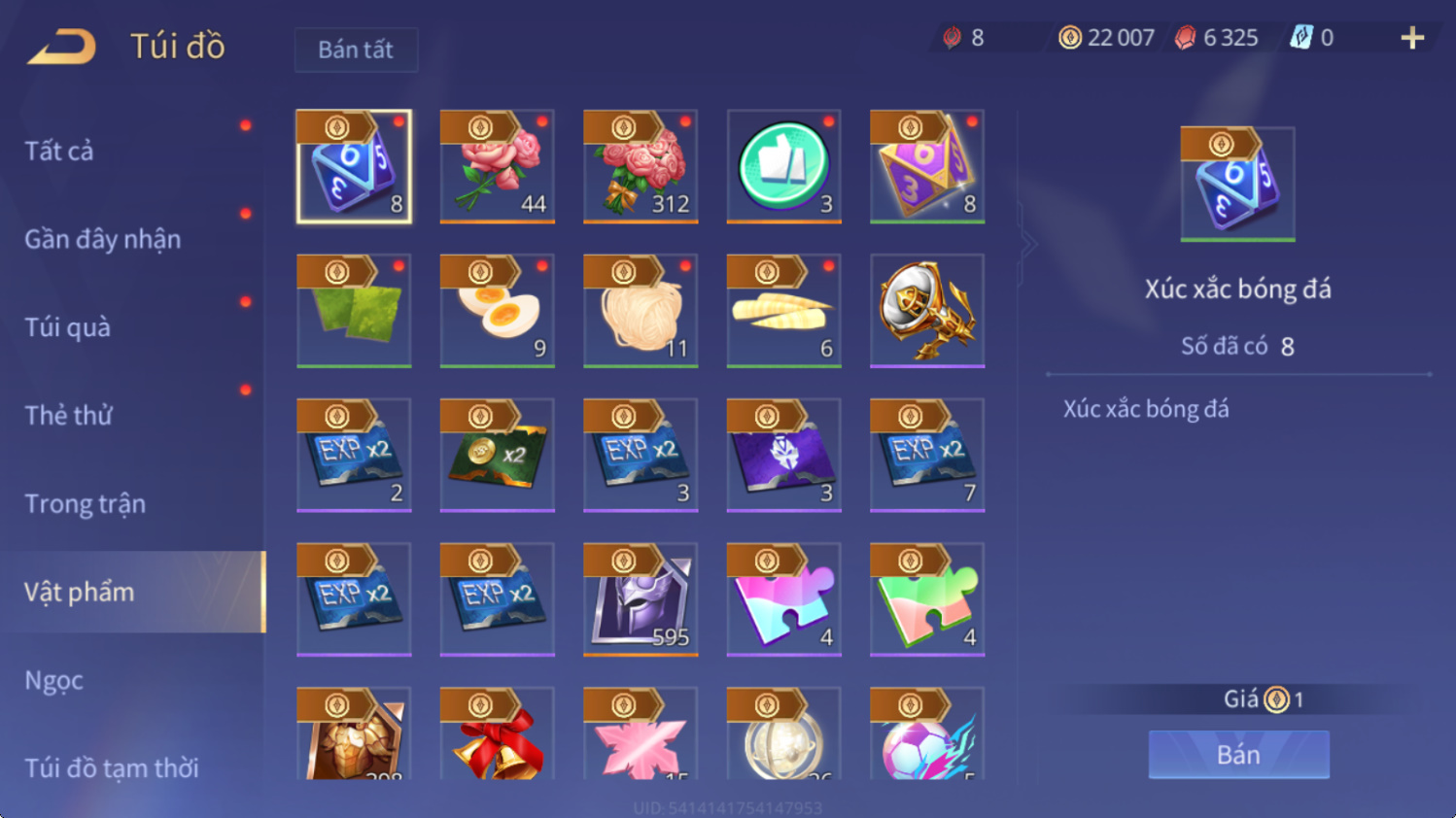Go back using the return arrow icon
Image resolution: width=1456 pixels, height=818 pixels.
pyautogui.click(x=61, y=46)
